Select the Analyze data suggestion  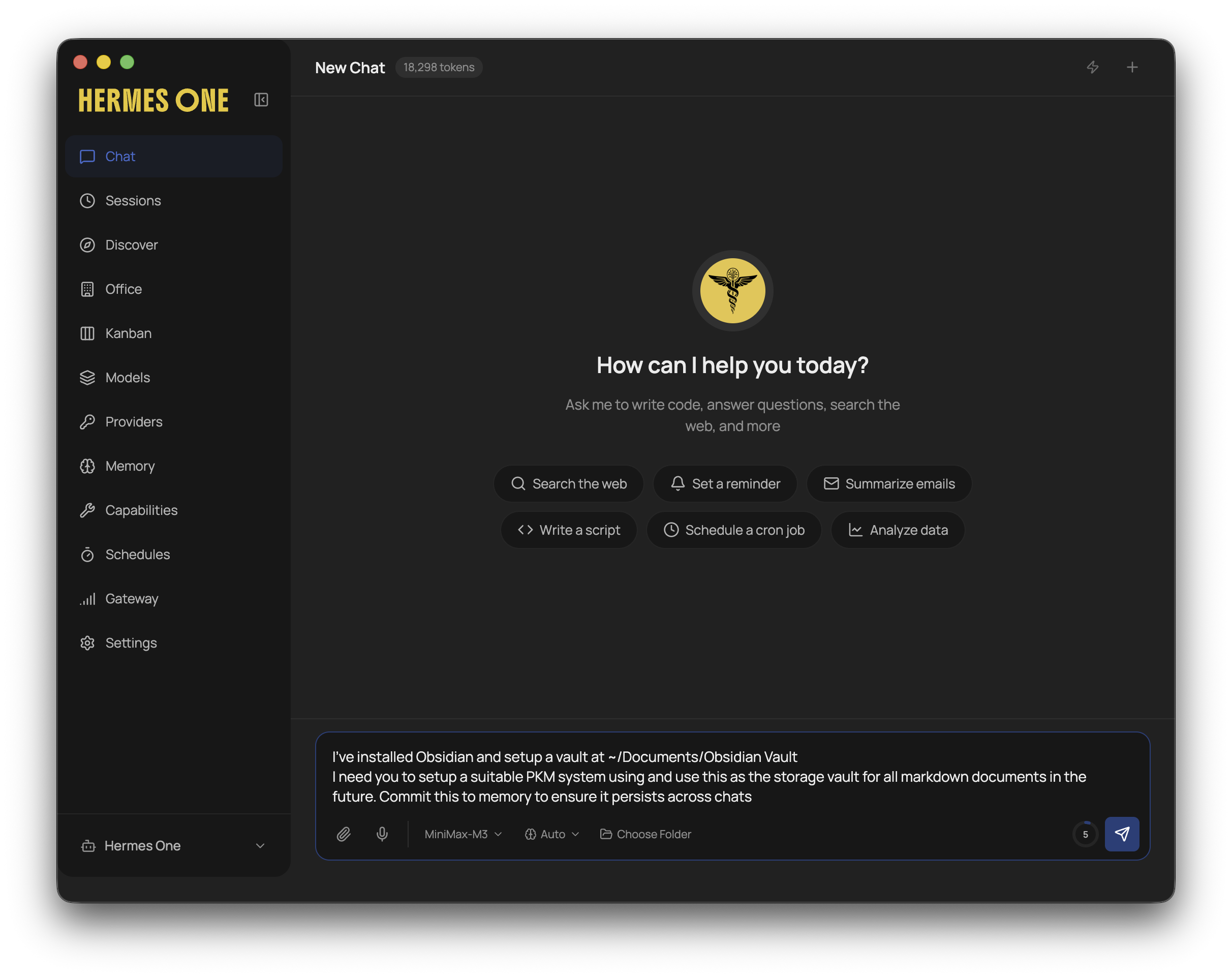coord(898,530)
